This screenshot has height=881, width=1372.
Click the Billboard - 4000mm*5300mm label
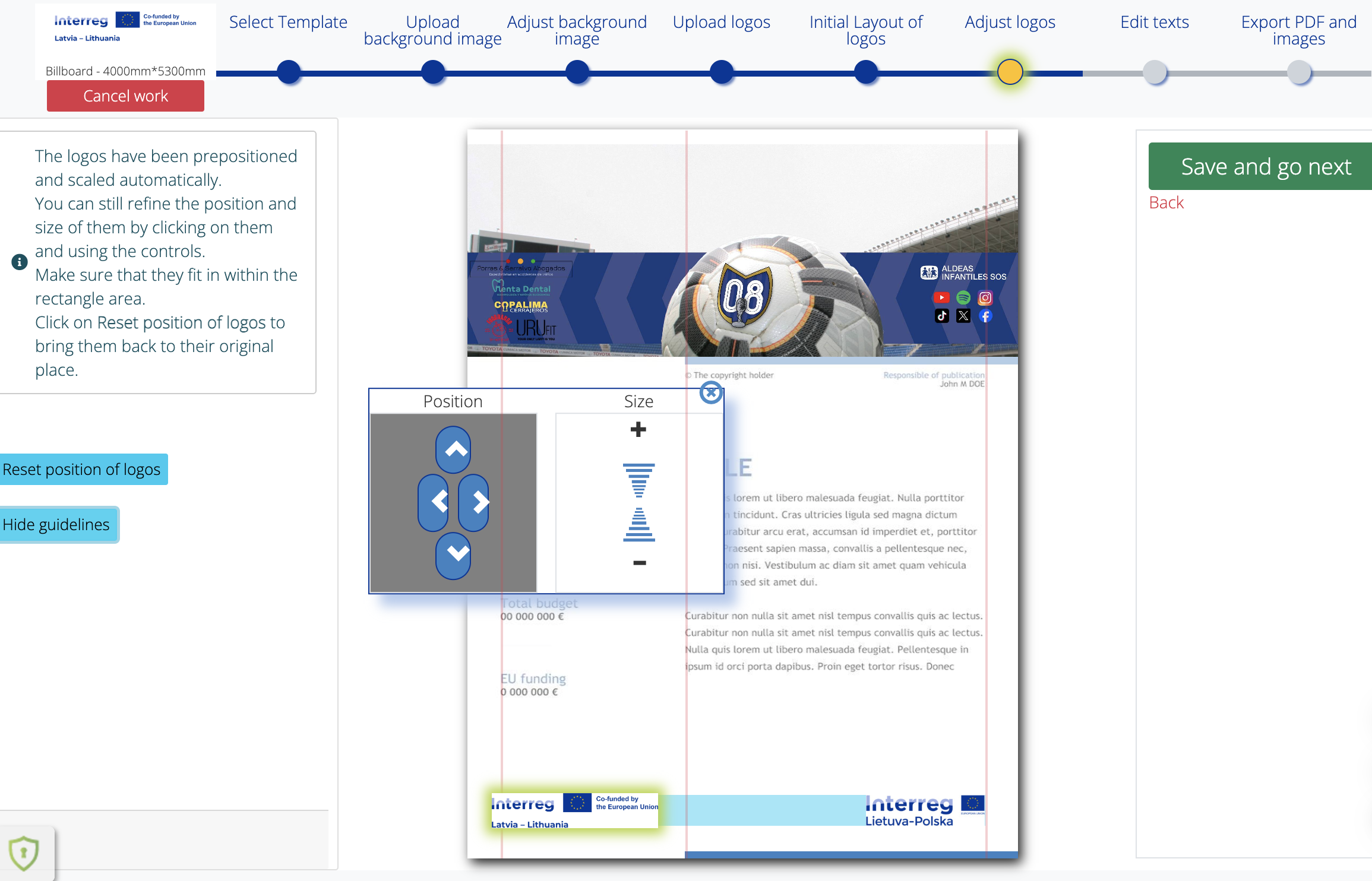(125, 71)
